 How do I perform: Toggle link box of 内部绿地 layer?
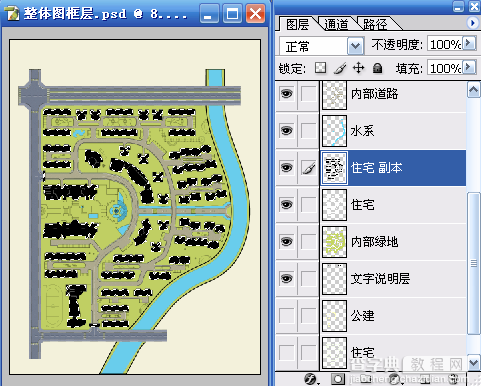[x=309, y=241]
